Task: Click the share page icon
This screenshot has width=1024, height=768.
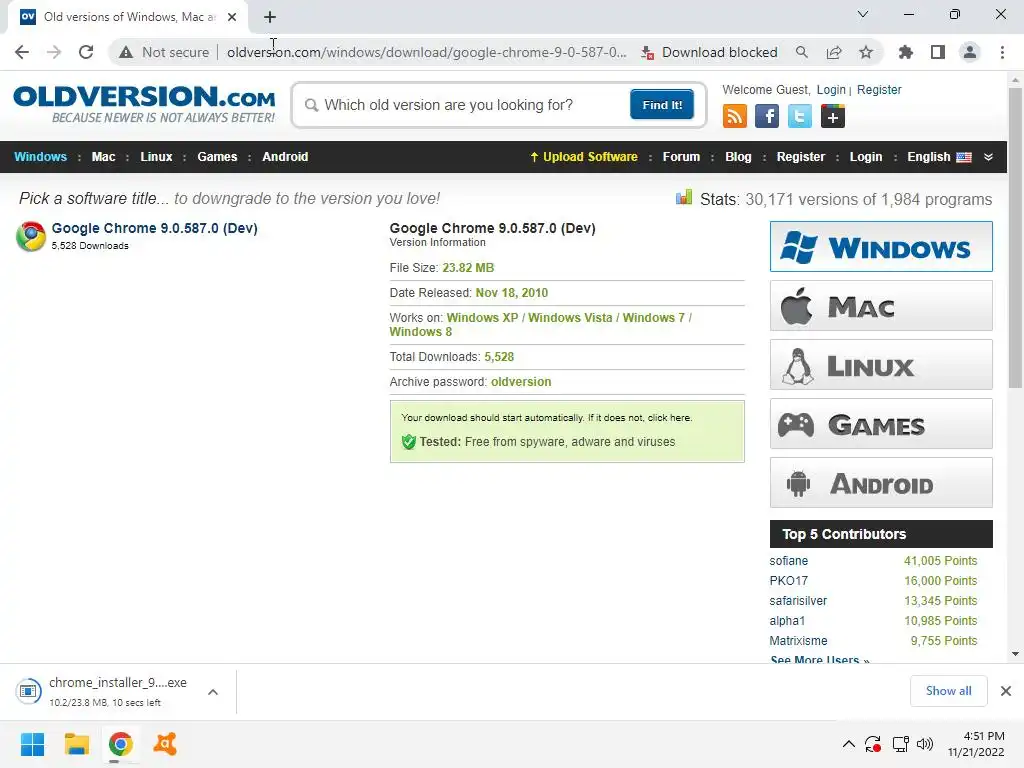Action: 834,52
